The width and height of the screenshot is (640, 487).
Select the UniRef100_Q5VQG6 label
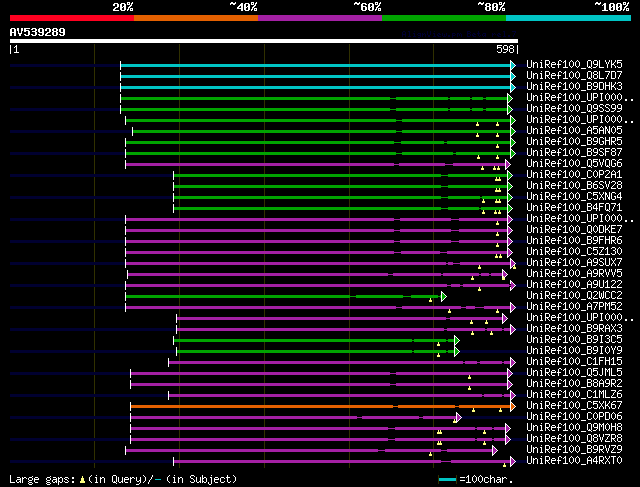pos(574,164)
